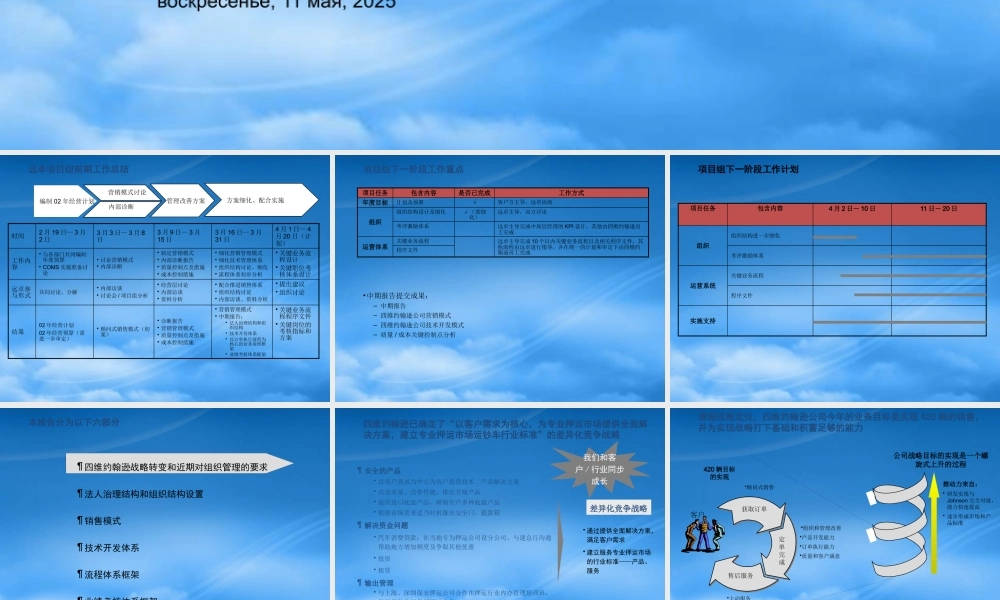
Task: Click the spiral ribbon graphic
Action: [899, 527]
